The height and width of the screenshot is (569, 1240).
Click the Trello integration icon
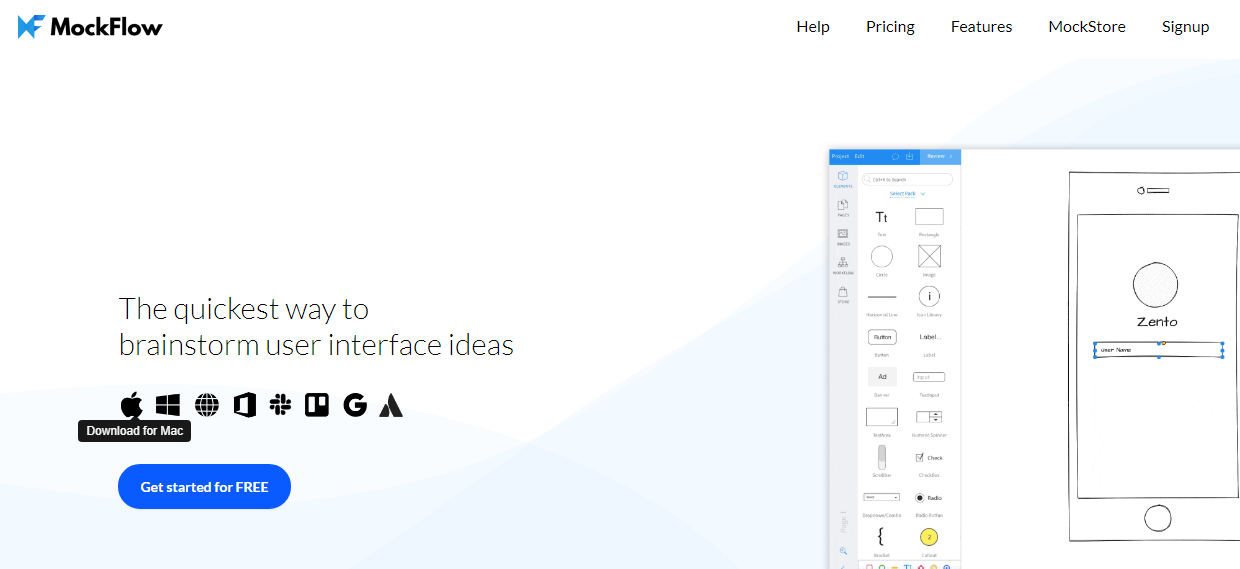coord(317,405)
